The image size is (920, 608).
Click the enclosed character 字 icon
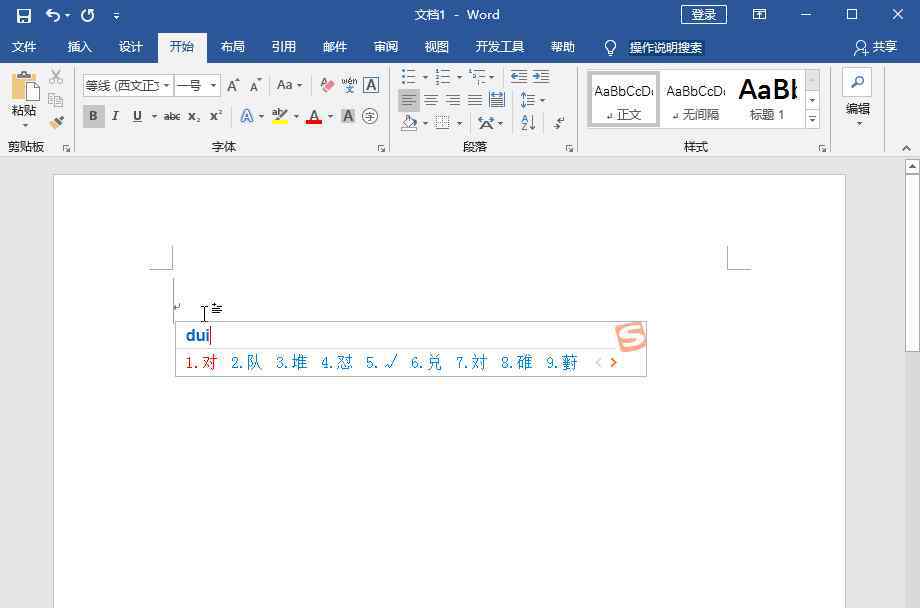370,116
